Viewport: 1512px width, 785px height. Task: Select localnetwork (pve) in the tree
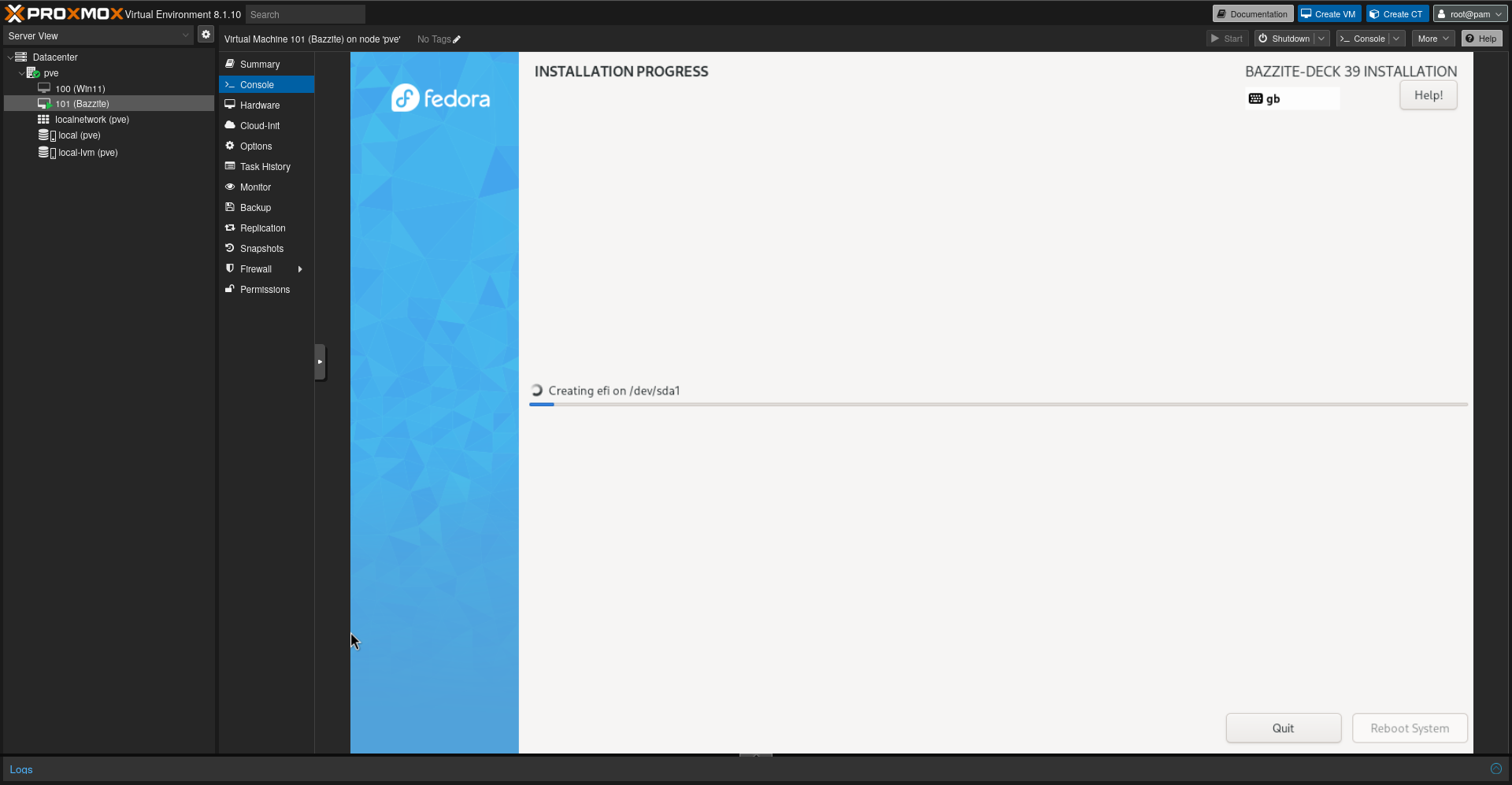pos(109,119)
